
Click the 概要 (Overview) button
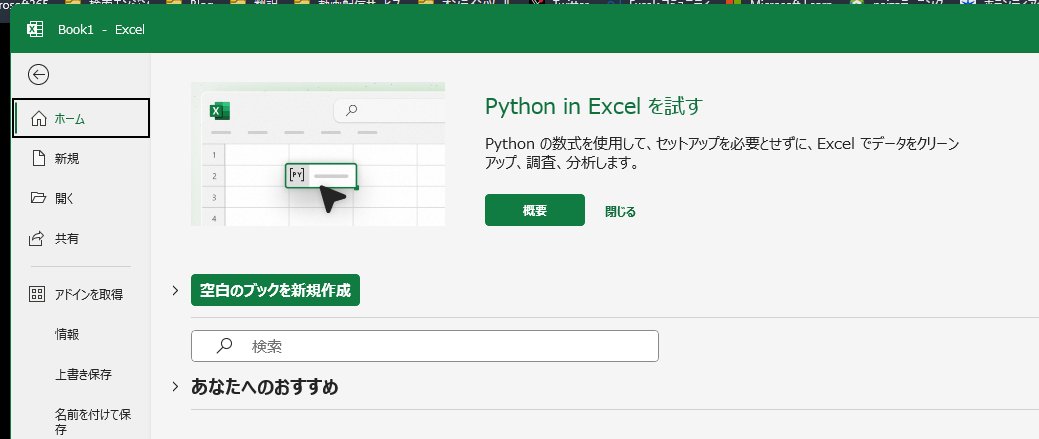point(535,210)
